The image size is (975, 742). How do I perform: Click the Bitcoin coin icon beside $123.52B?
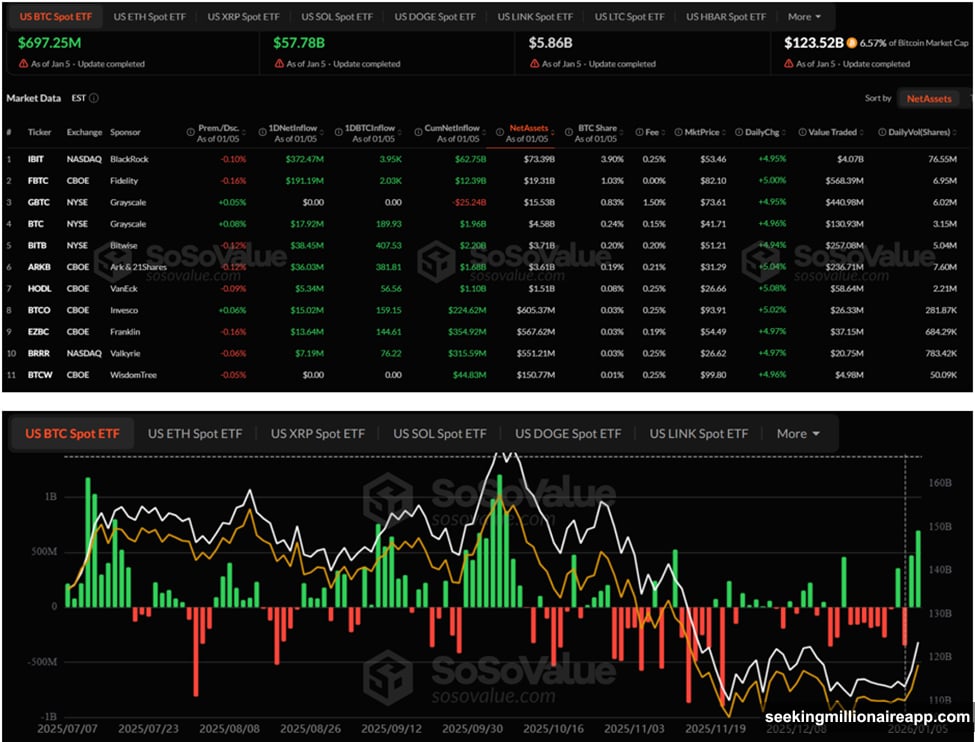coord(852,43)
